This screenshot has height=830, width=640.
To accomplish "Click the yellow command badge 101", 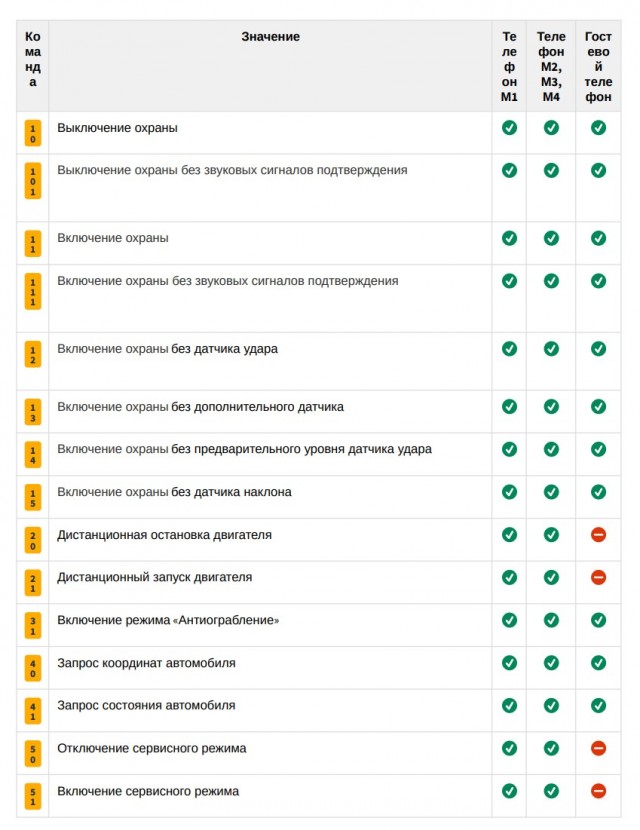I will click(x=33, y=182).
